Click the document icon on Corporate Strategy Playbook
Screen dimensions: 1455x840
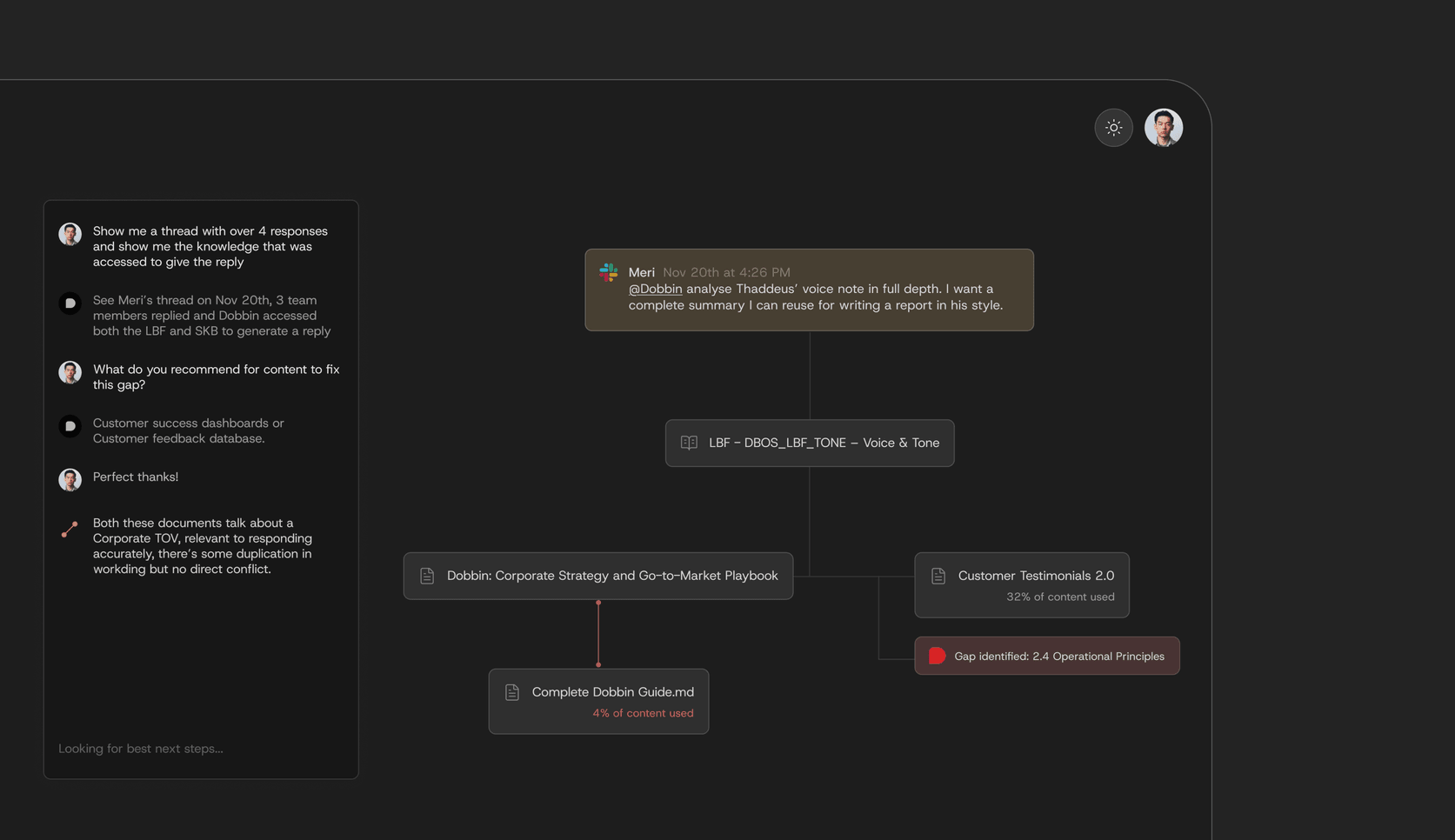[x=427, y=576]
